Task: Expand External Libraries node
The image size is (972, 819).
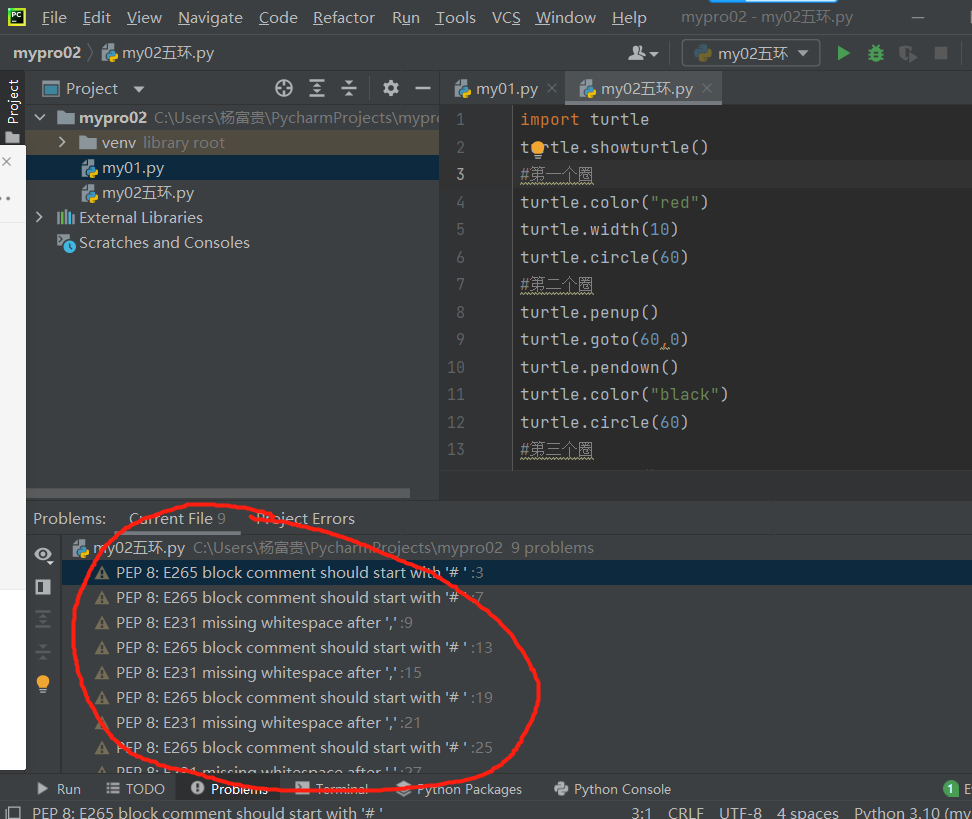Action: pyautogui.click(x=39, y=217)
